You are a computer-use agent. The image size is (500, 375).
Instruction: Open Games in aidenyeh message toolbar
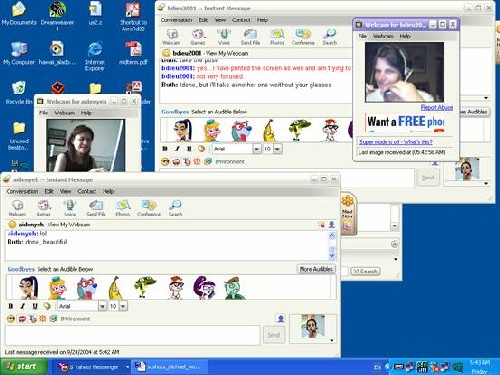click(44, 208)
